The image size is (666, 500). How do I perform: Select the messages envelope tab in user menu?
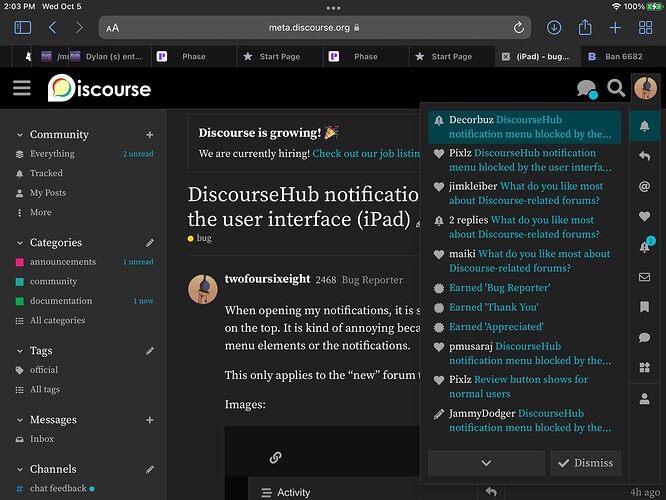click(x=644, y=277)
